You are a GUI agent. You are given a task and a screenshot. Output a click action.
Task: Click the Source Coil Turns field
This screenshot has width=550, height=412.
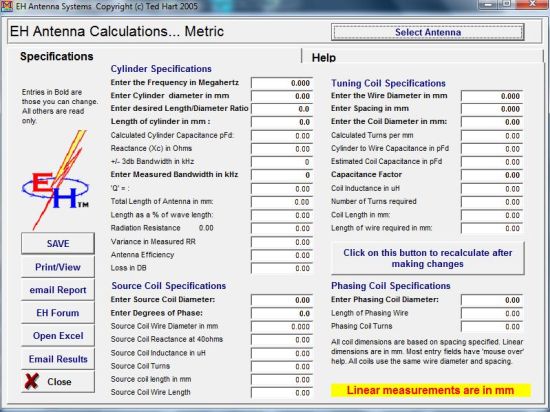[282, 366]
